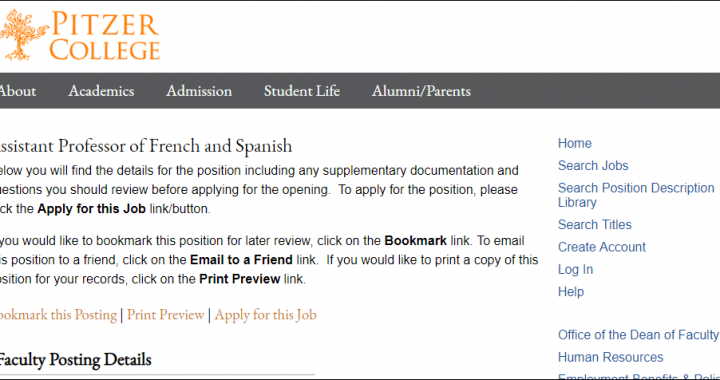This screenshot has width=720, height=380.
Task: Open the Help link in sidebar
Action: 571,291
